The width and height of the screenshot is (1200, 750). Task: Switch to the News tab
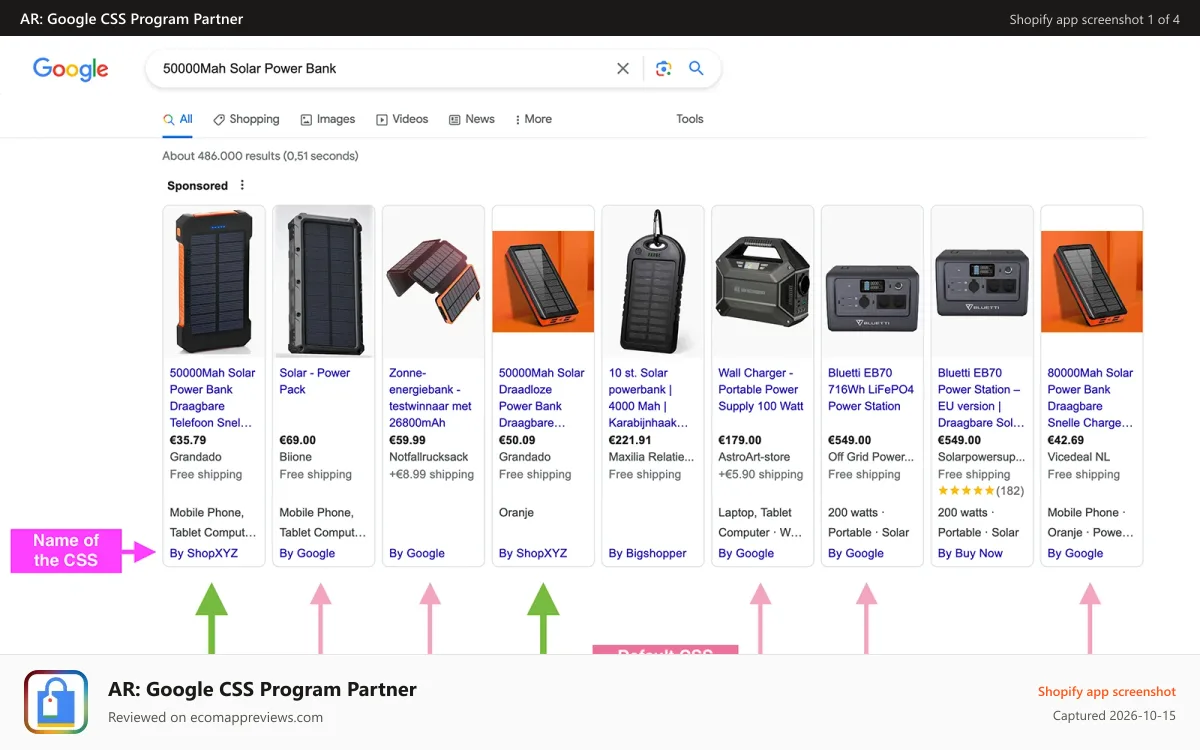[472, 119]
